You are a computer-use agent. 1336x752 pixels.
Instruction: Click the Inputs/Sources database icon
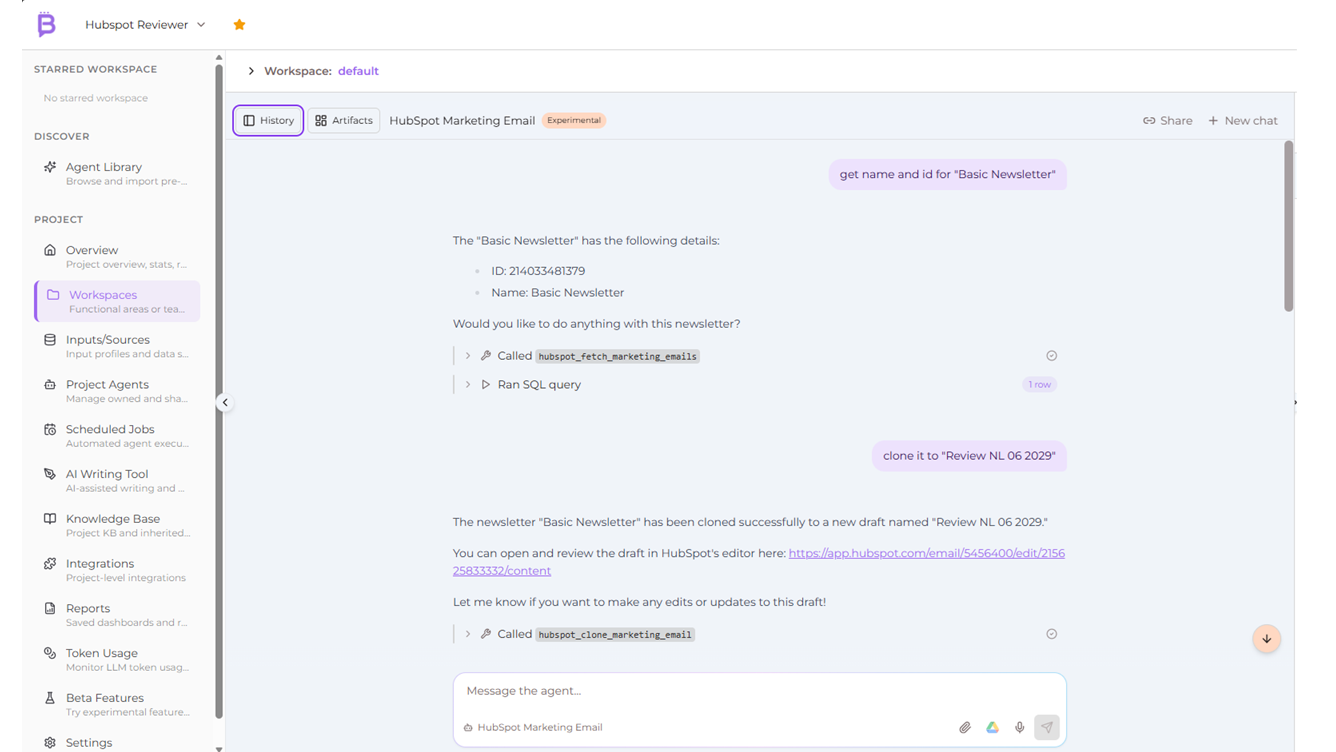pyautogui.click(x=50, y=340)
